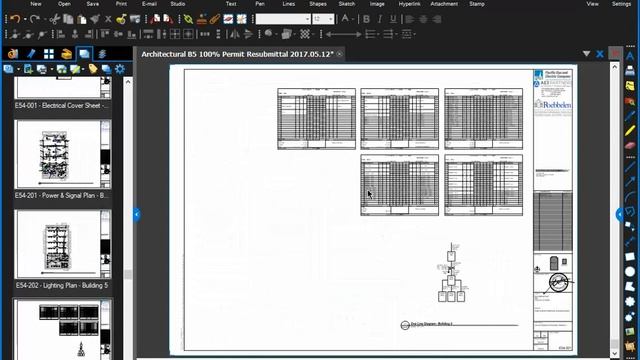640x360 pixels.
Task: Expand the right panel with blue arrow handle
Action: tap(619, 214)
